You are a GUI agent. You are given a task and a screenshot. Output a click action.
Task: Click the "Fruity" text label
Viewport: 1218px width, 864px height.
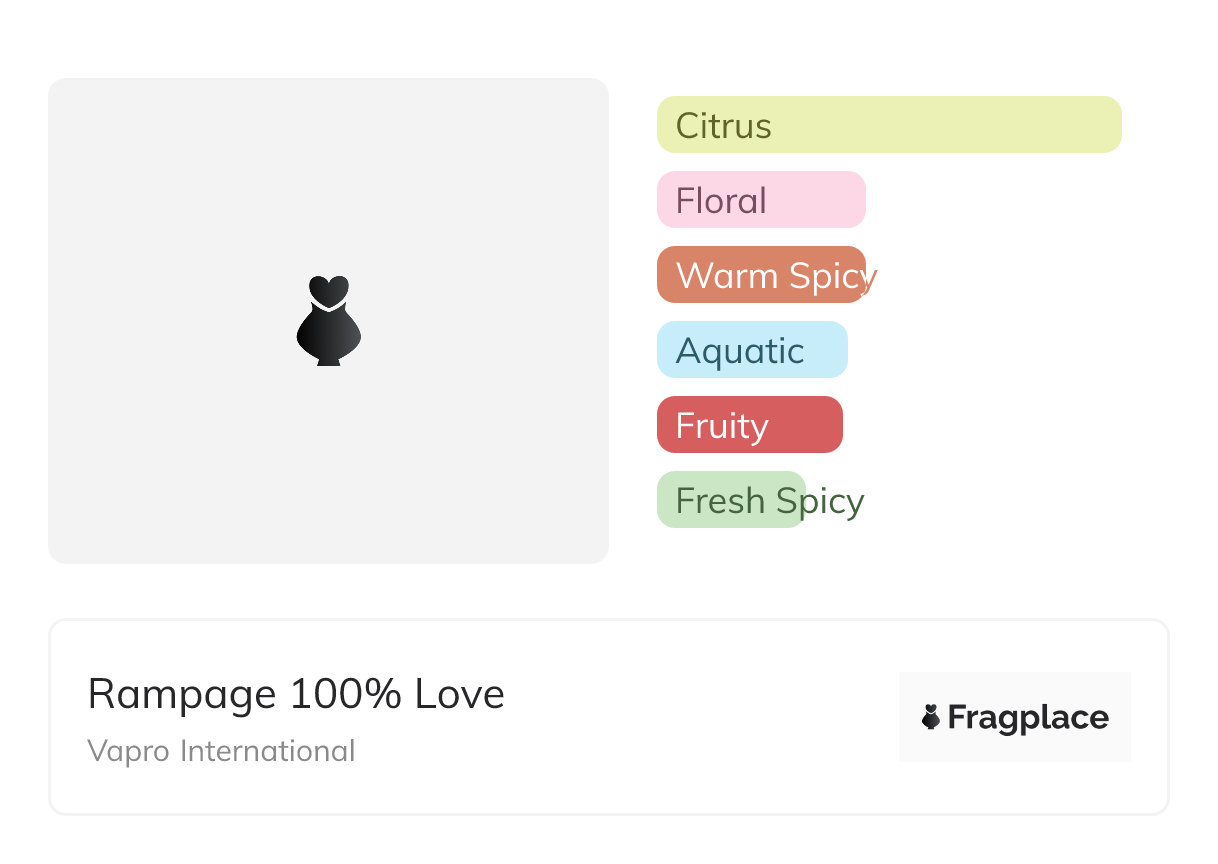[x=722, y=426]
